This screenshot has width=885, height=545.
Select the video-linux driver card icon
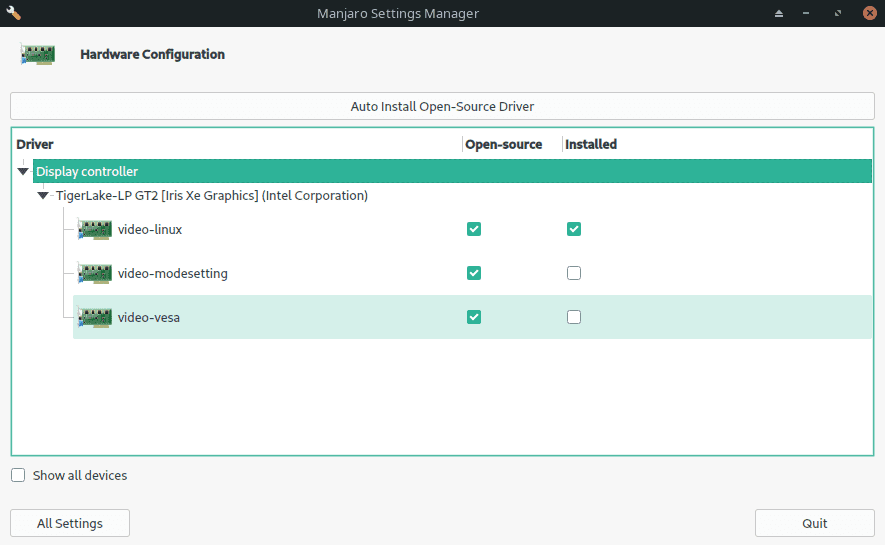(94, 230)
